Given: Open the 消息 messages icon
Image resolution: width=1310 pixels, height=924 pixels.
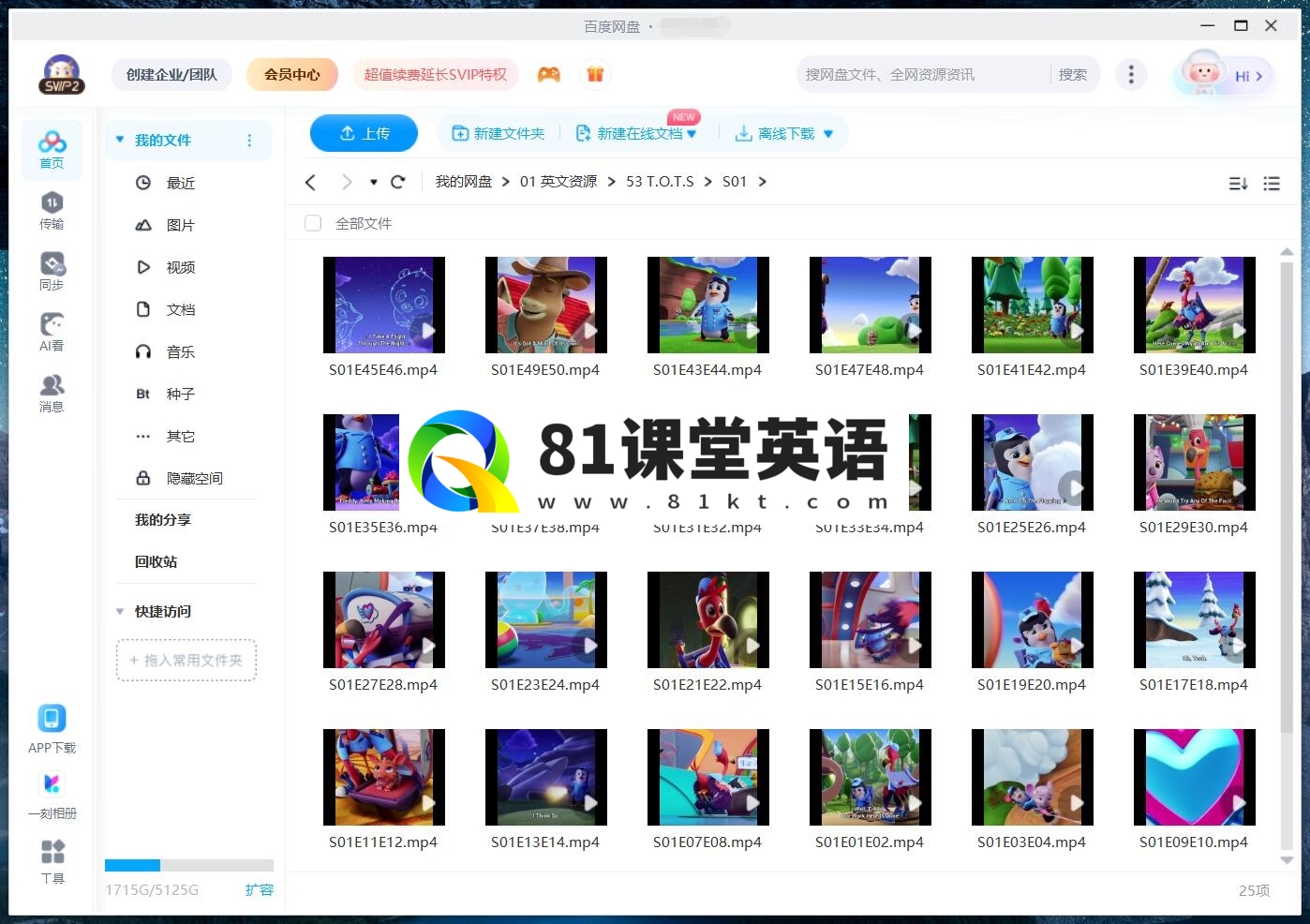Looking at the screenshot, I should pyautogui.click(x=52, y=393).
